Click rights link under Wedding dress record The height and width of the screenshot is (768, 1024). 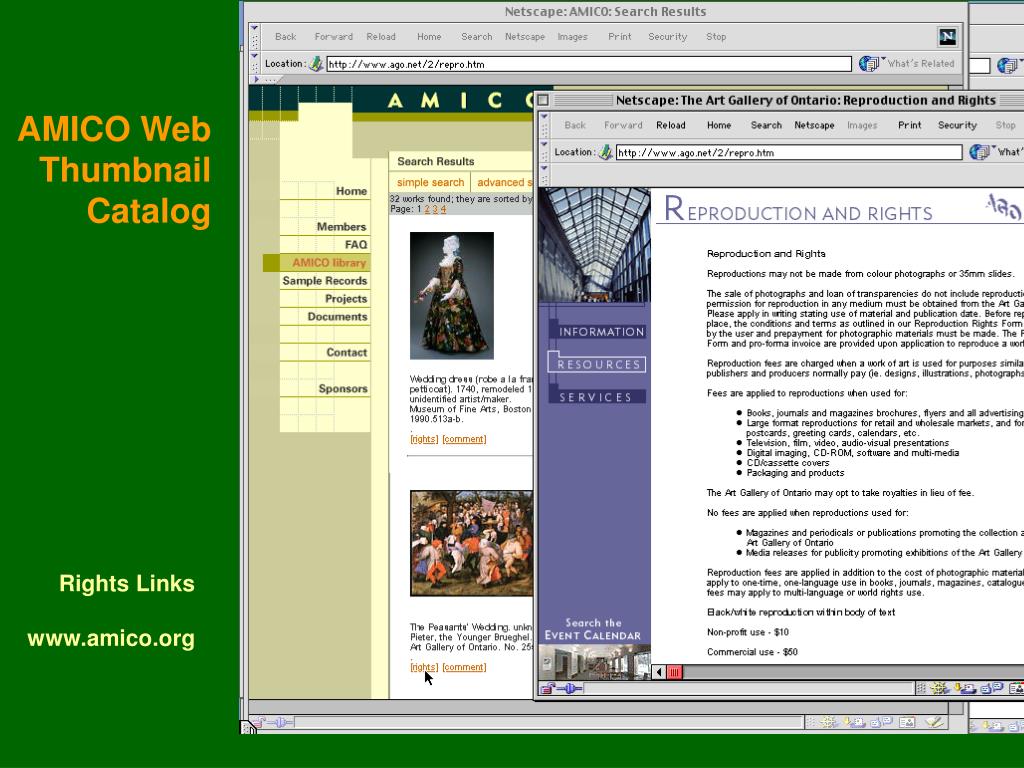pyautogui.click(x=424, y=439)
